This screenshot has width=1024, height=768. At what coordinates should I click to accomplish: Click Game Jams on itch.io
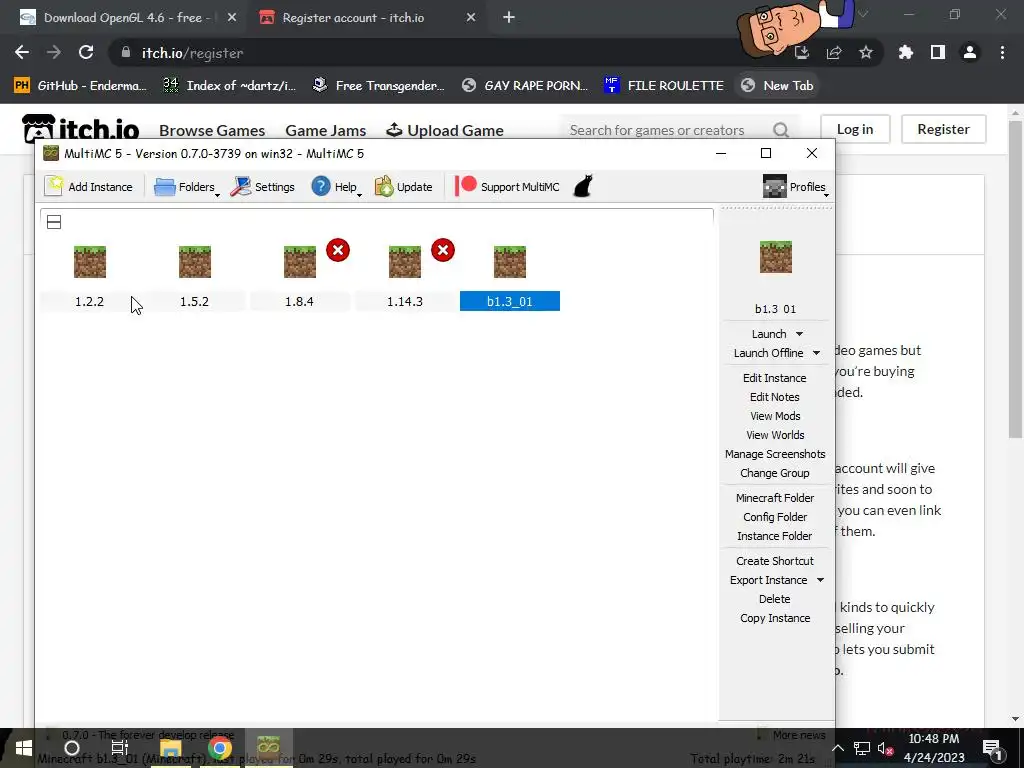pyautogui.click(x=326, y=131)
